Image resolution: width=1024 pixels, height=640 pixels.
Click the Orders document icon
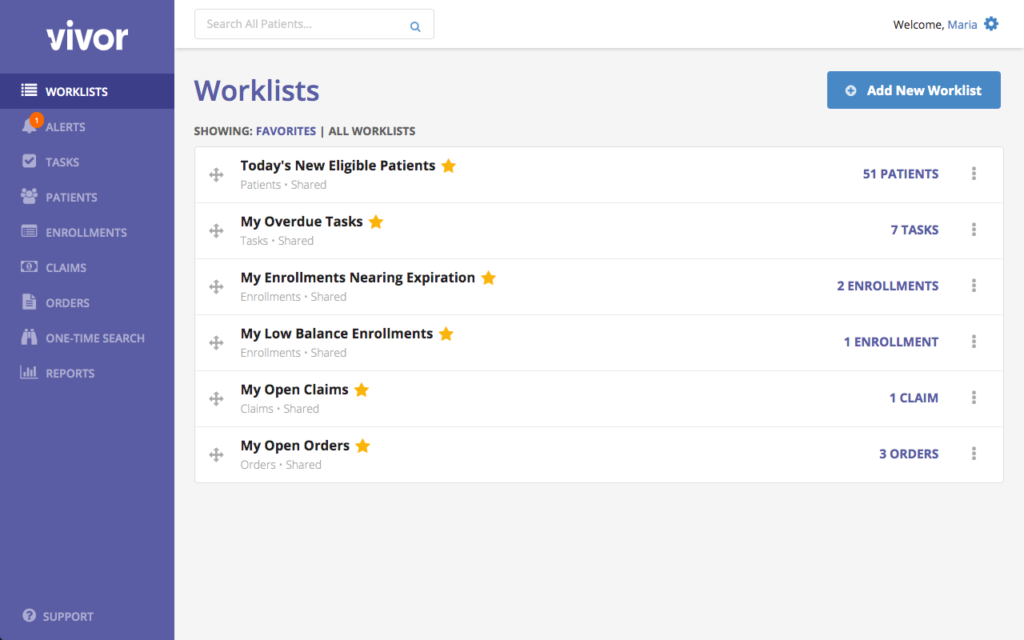[29, 301]
